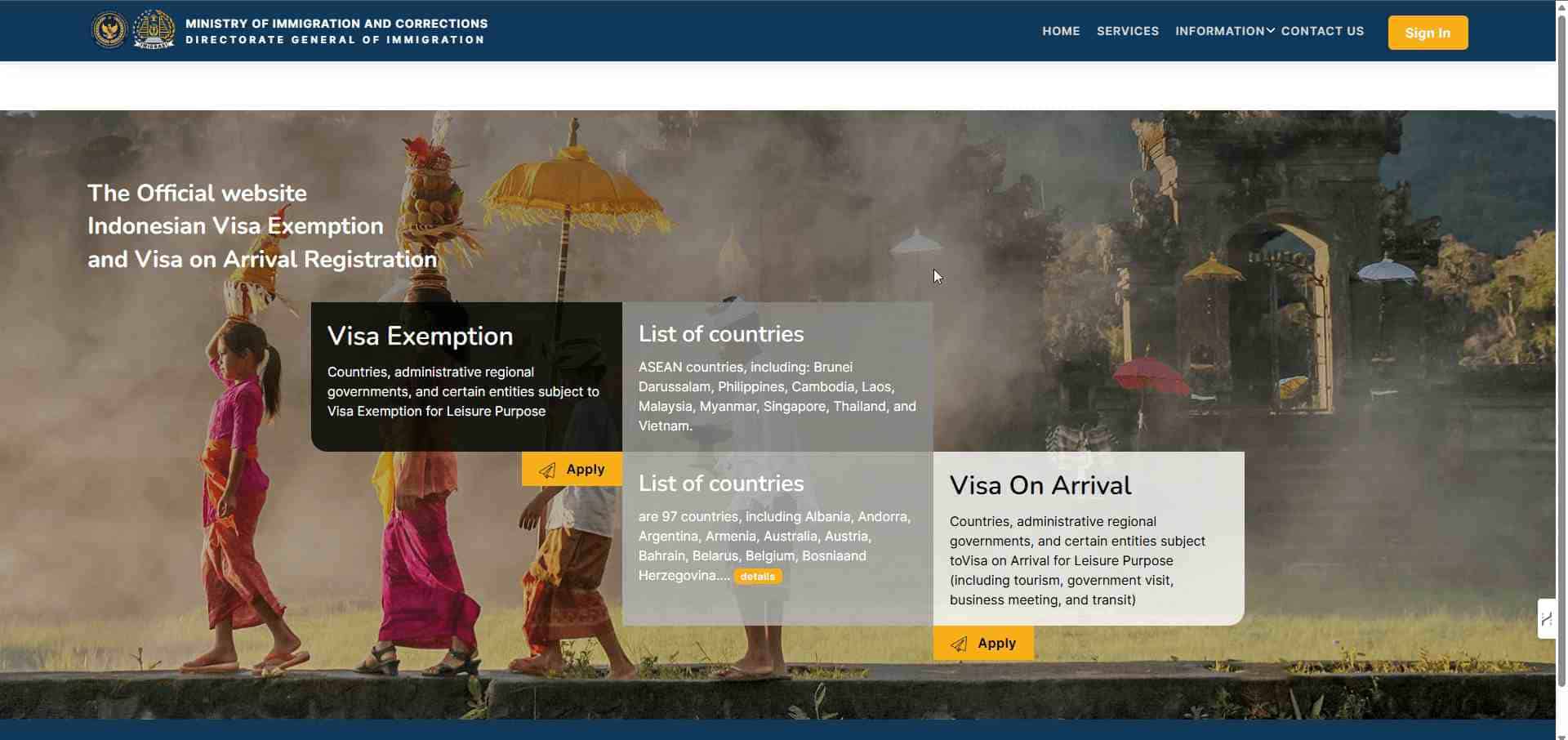Open the Information menu
This screenshot has height=740, width=1568.
tap(1220, 31)
